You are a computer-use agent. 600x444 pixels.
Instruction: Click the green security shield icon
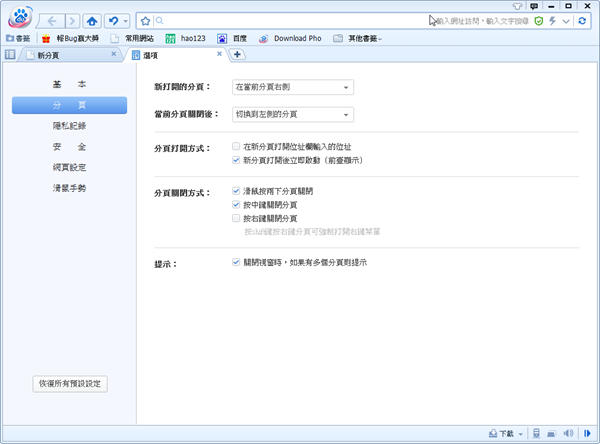pos(538,20)
